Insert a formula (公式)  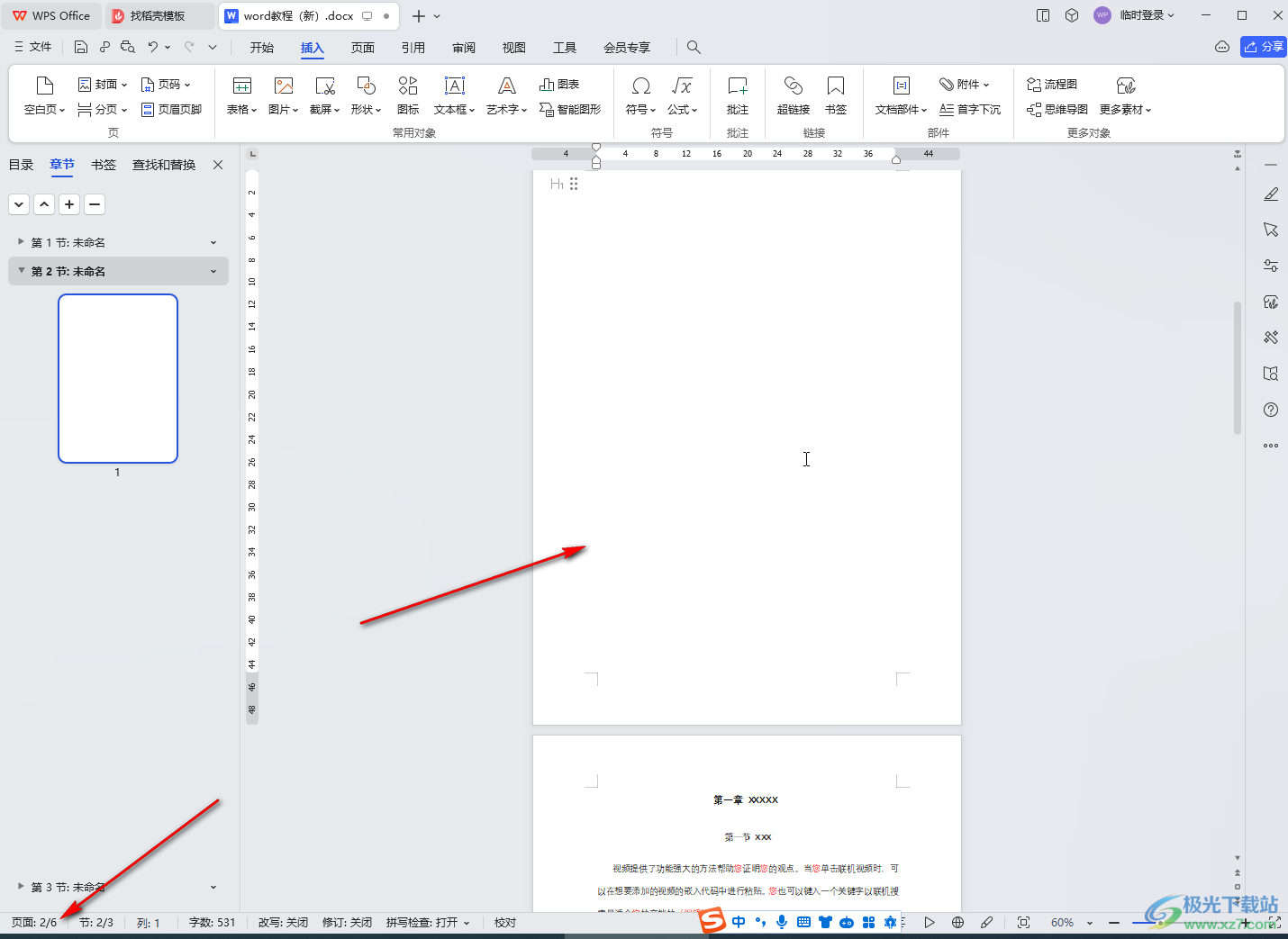point(682,96)
